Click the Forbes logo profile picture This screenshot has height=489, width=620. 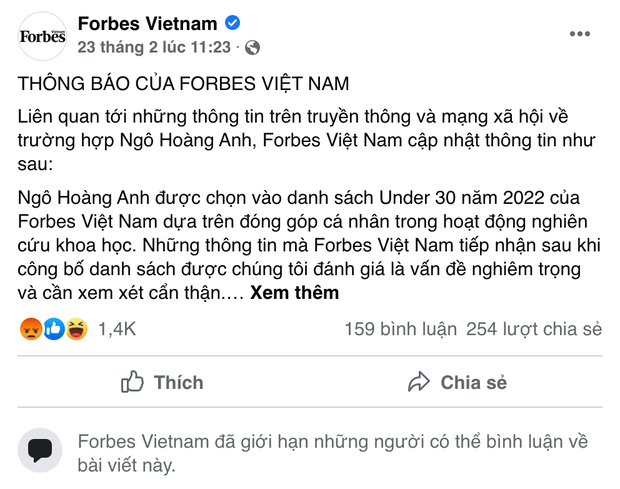[x=42, y=36]
